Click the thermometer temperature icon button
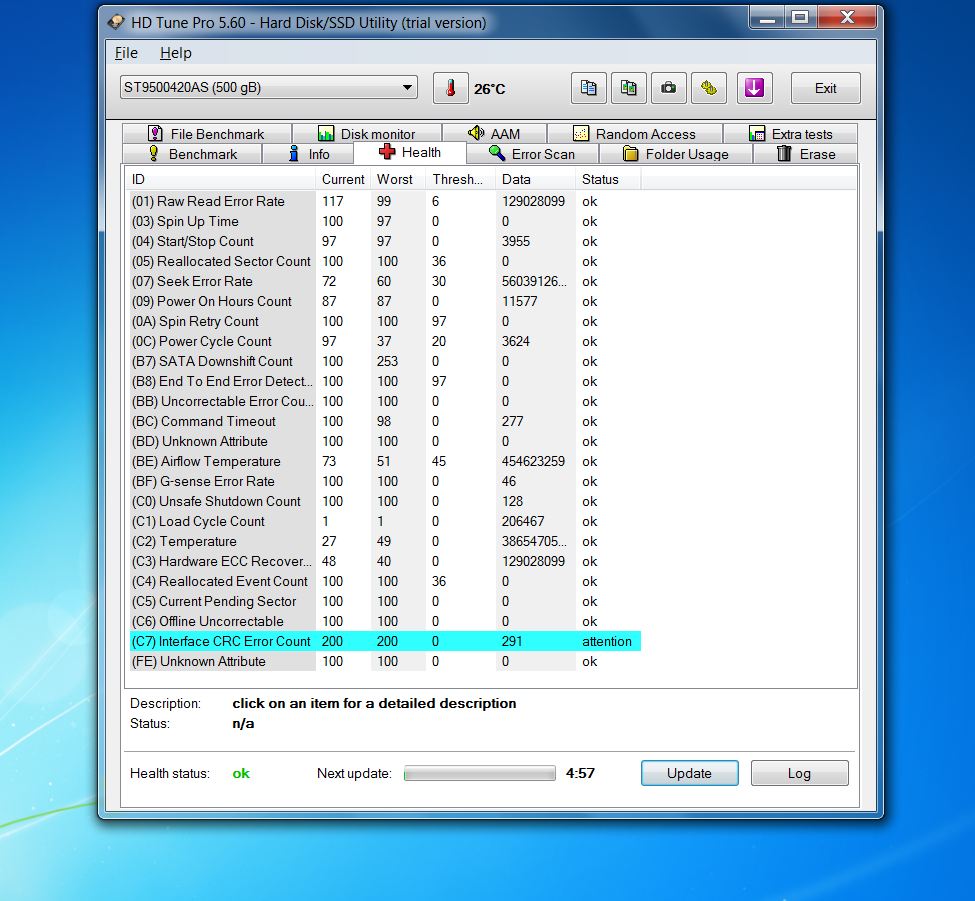975x901 pixels. click(x=450, y=88)
